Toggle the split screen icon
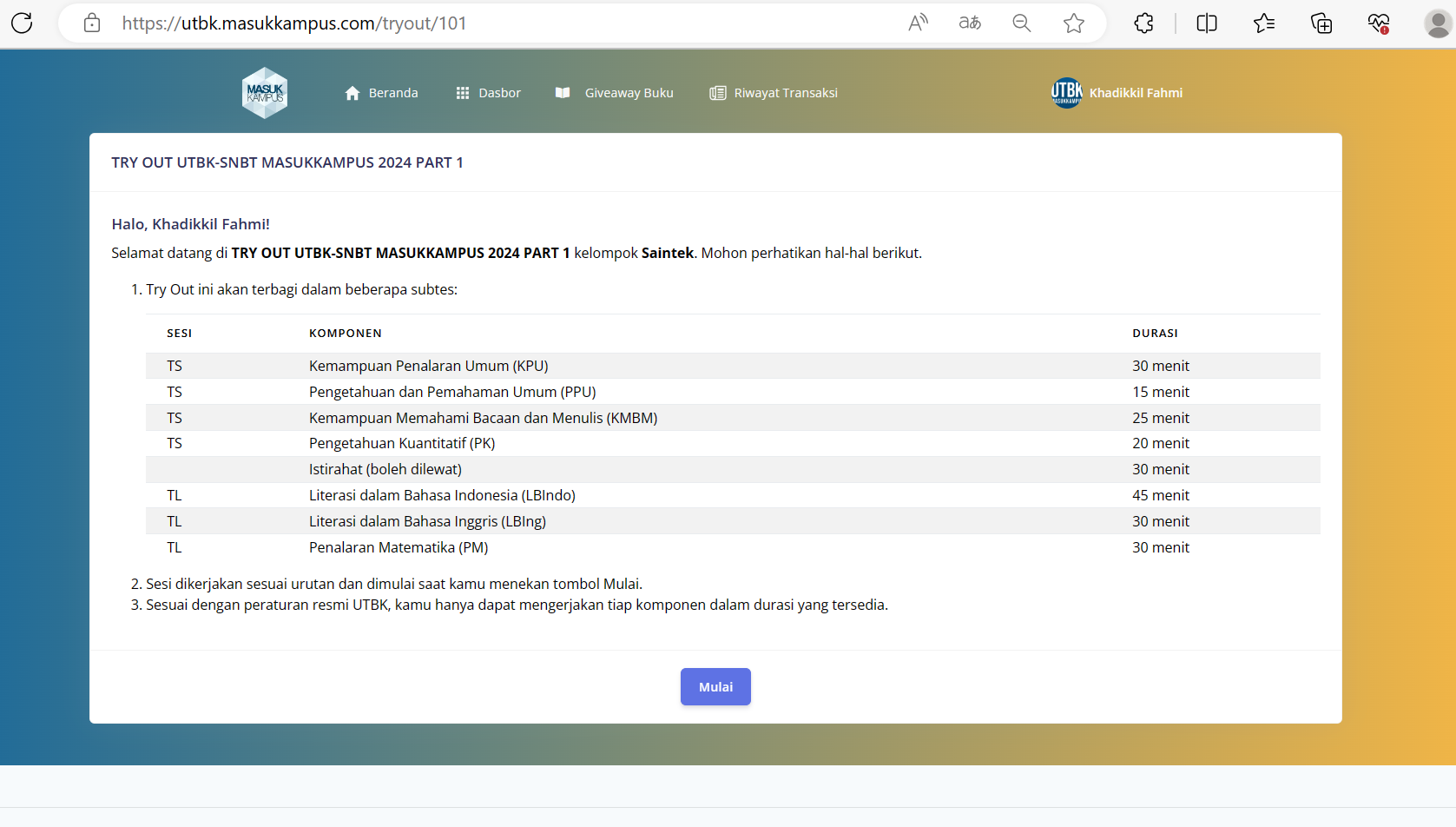1456x827 pixels. pos(1207,23)
